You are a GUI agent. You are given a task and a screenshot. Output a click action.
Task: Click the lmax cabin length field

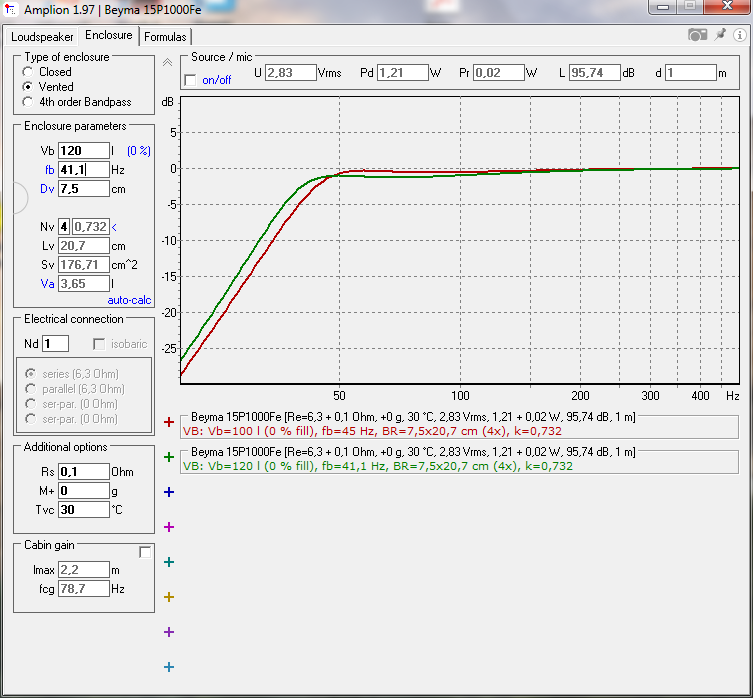click(x=84, y=570)
